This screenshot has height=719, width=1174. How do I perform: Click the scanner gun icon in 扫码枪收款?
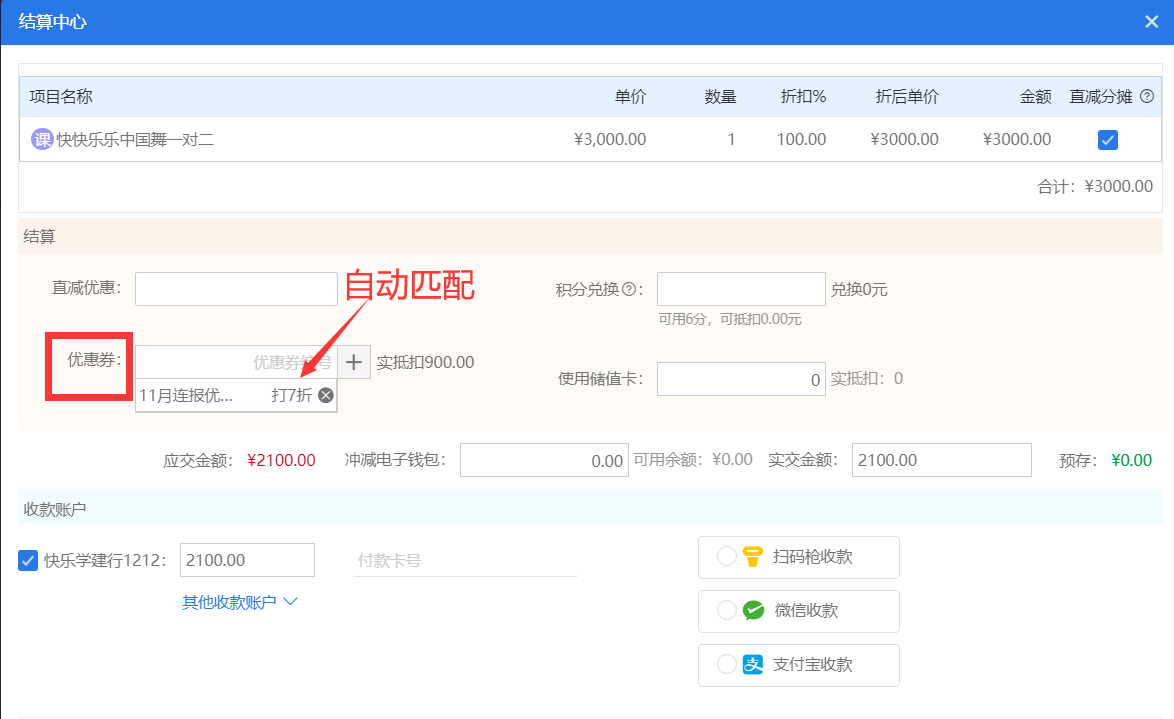coord(752,556)
